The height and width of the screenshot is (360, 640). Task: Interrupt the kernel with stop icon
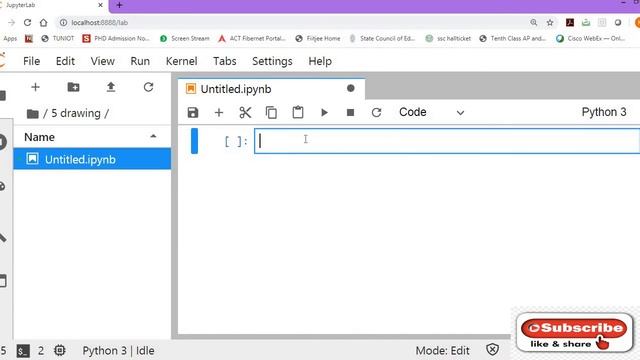(350, 112)
